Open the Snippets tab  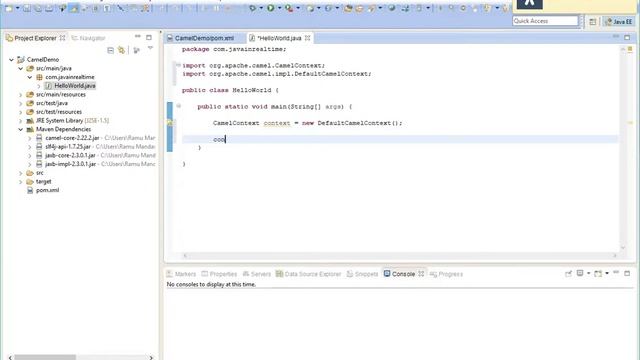pos(362,274)
